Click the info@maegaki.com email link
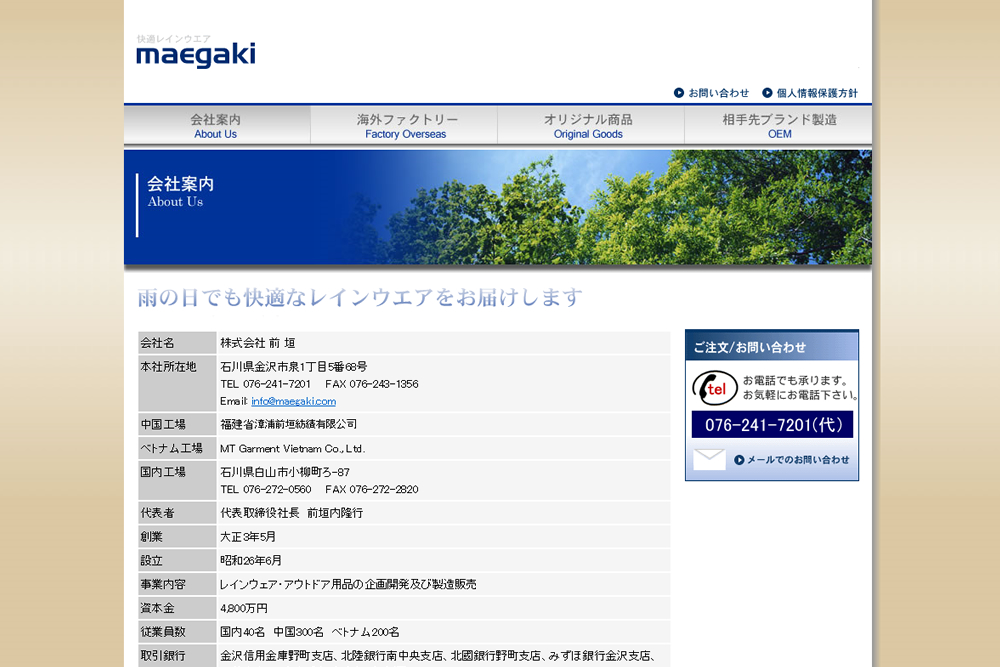The height and width of the screenshot is (667, 1000). click(x=293, y=401)
